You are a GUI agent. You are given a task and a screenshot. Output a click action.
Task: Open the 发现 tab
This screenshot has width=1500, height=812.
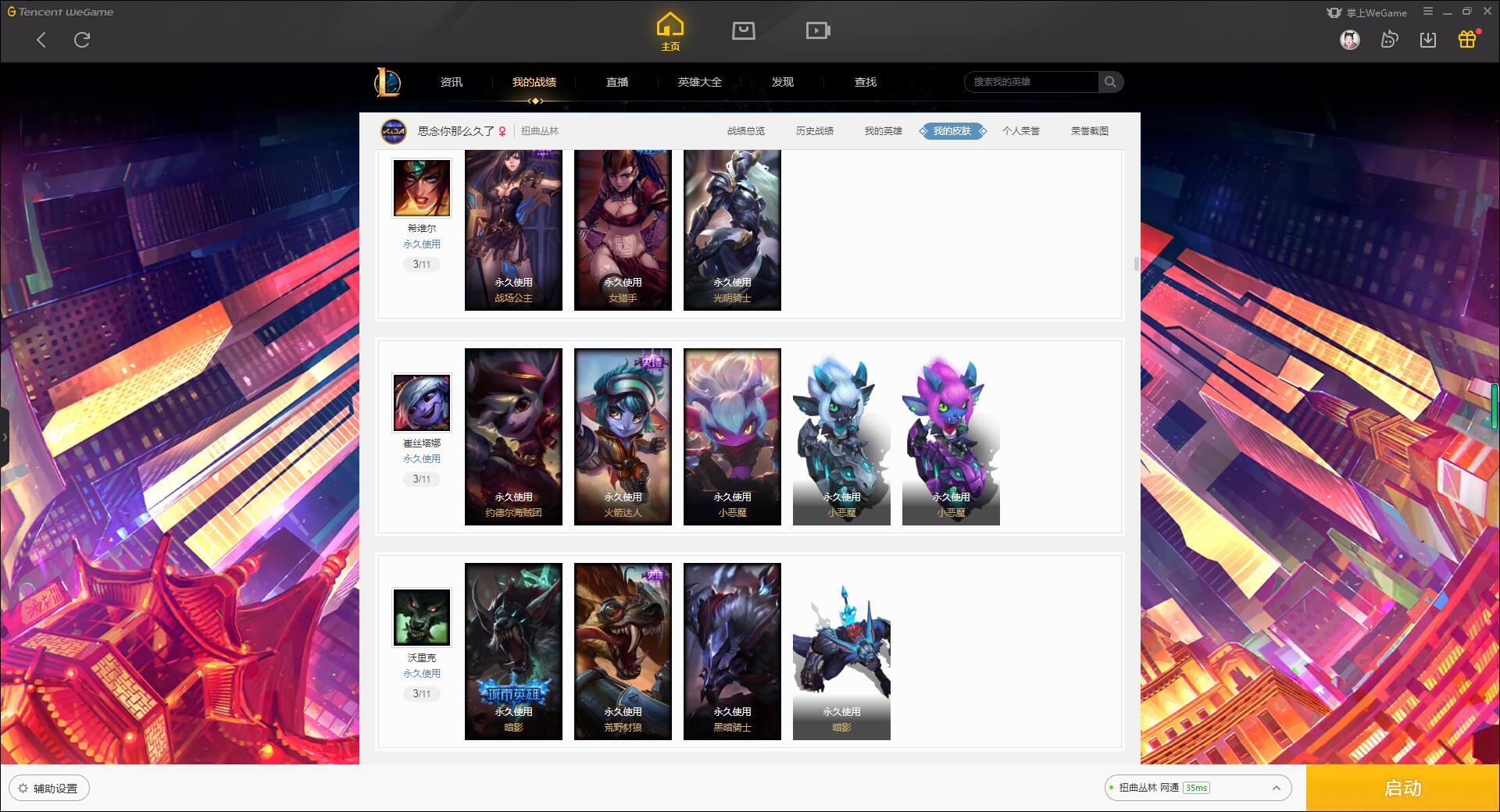click(x=783, y=82)
